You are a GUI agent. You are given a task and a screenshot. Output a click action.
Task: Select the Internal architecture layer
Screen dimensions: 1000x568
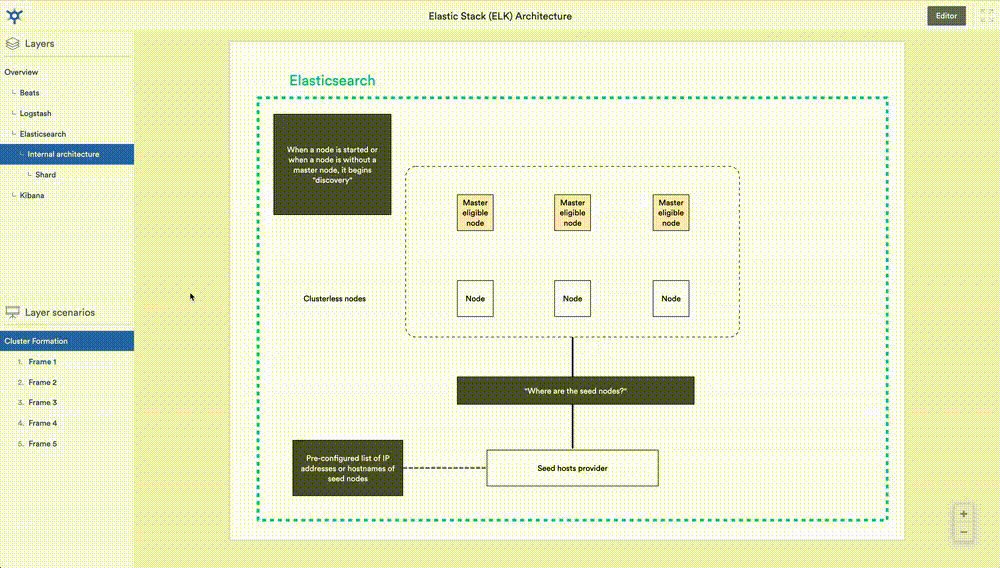[x=67, y=154]
